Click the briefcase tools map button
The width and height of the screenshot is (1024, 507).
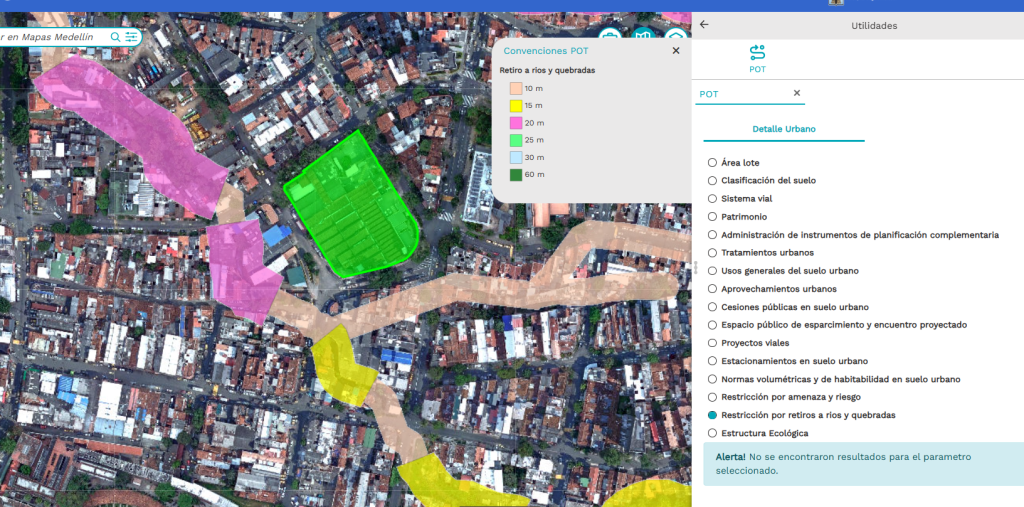click(609, 36)
